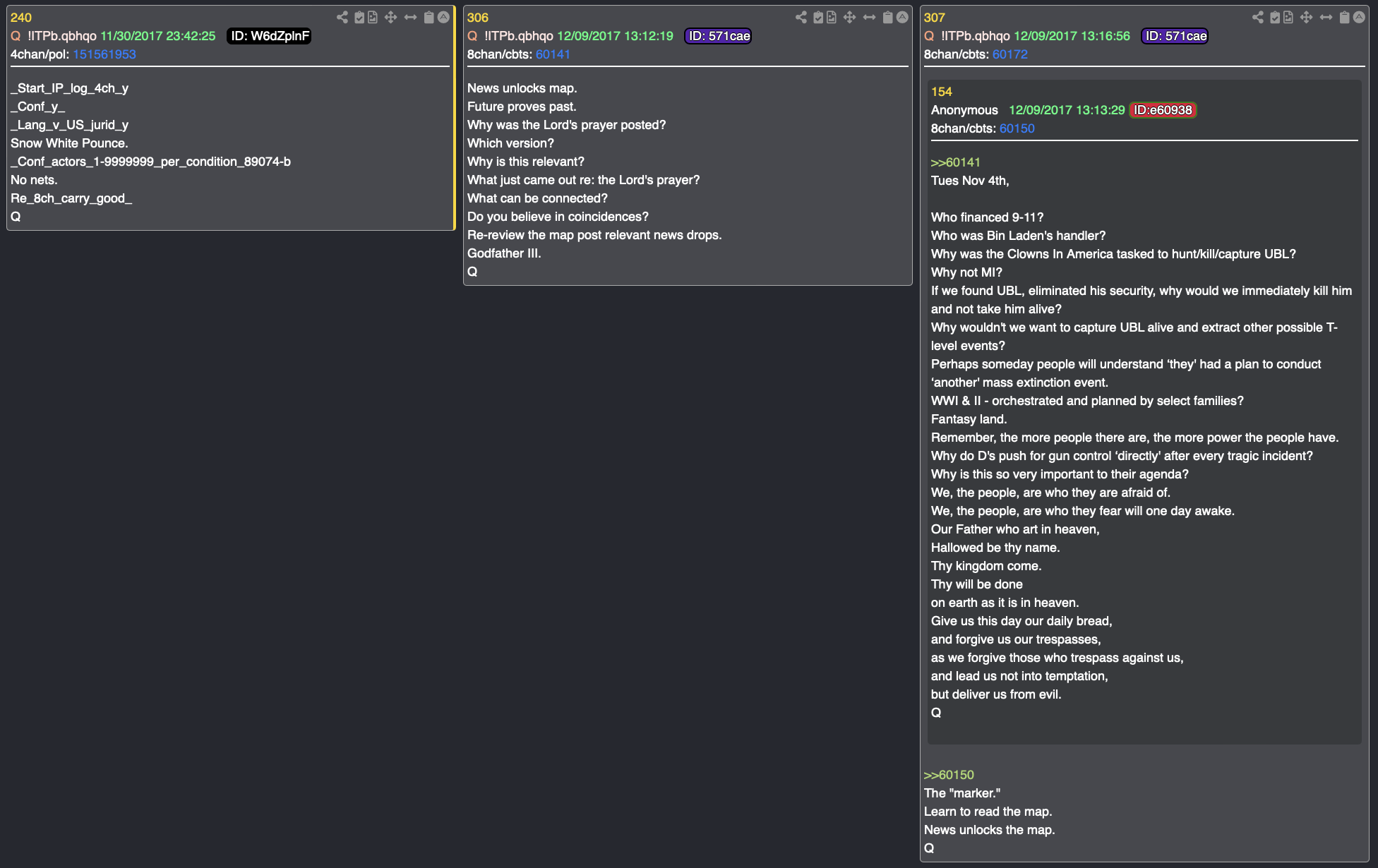1378x868 pixels.
Task: Follow the >>60150 reply reference
Action: click(949, 775)
